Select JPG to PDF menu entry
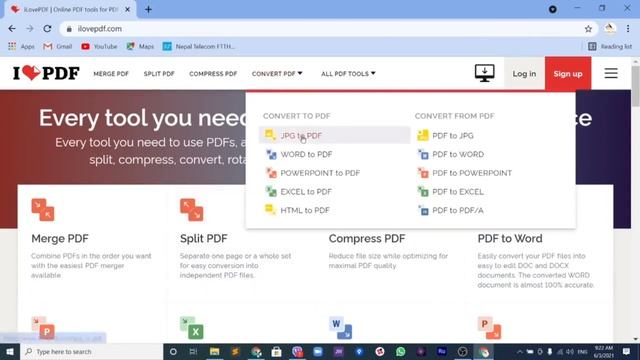640x360 pixels. tap(334, 136)
